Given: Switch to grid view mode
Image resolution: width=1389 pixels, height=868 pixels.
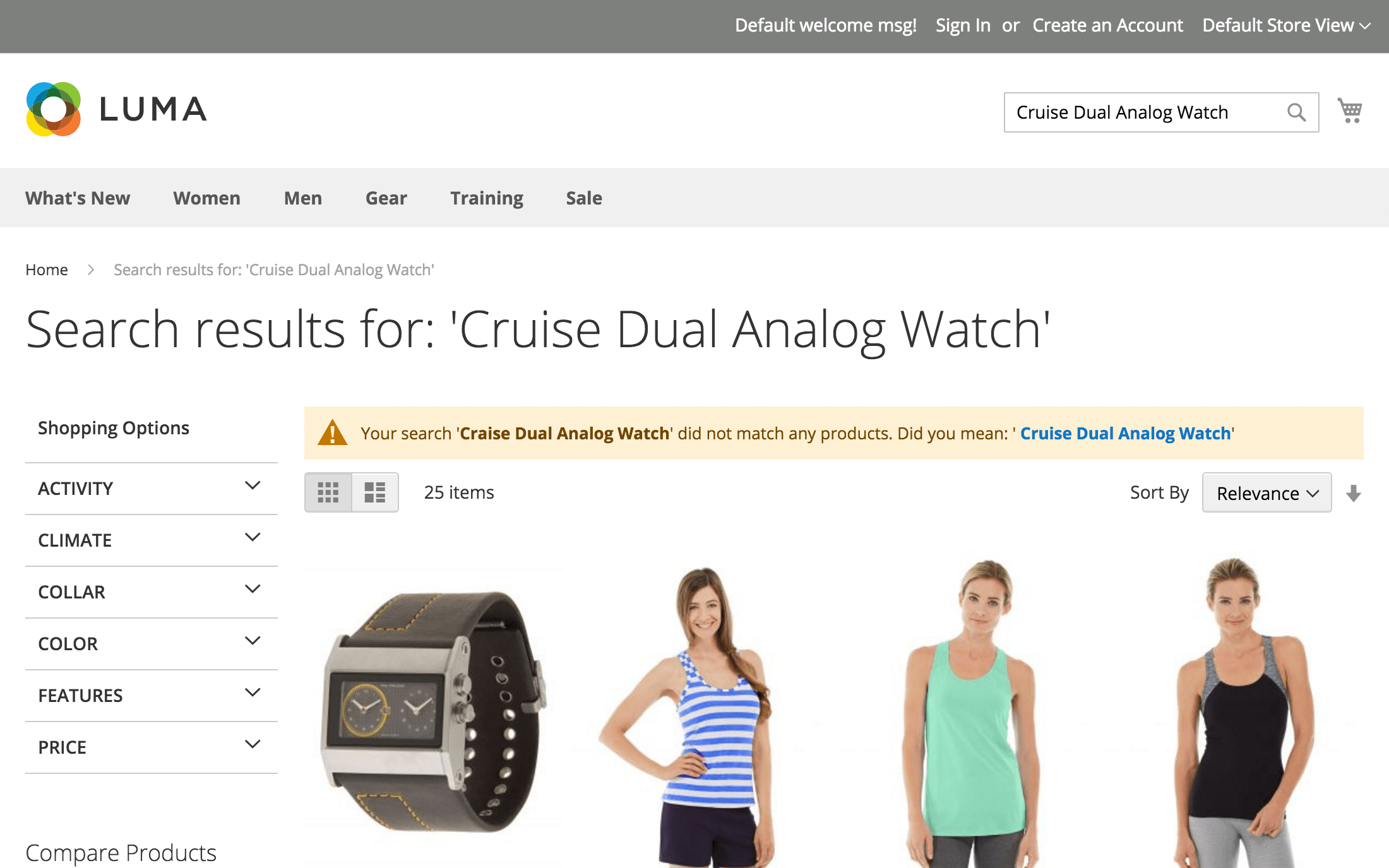Looking at the screenshot, I should 328,492.
